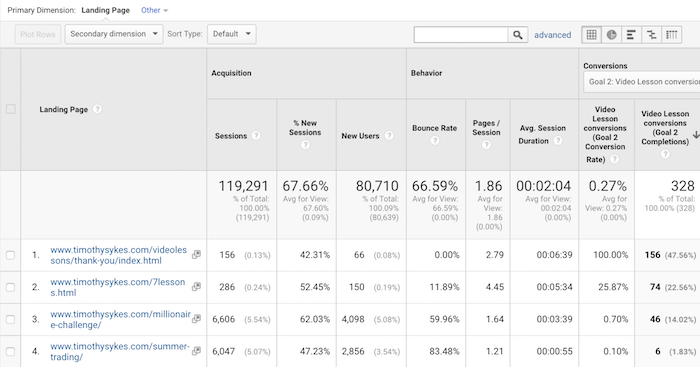Open the millionaire-challenge external link icon
Image resolution: width=700 pixels, height=367 pixels.
tap(196, 318)
